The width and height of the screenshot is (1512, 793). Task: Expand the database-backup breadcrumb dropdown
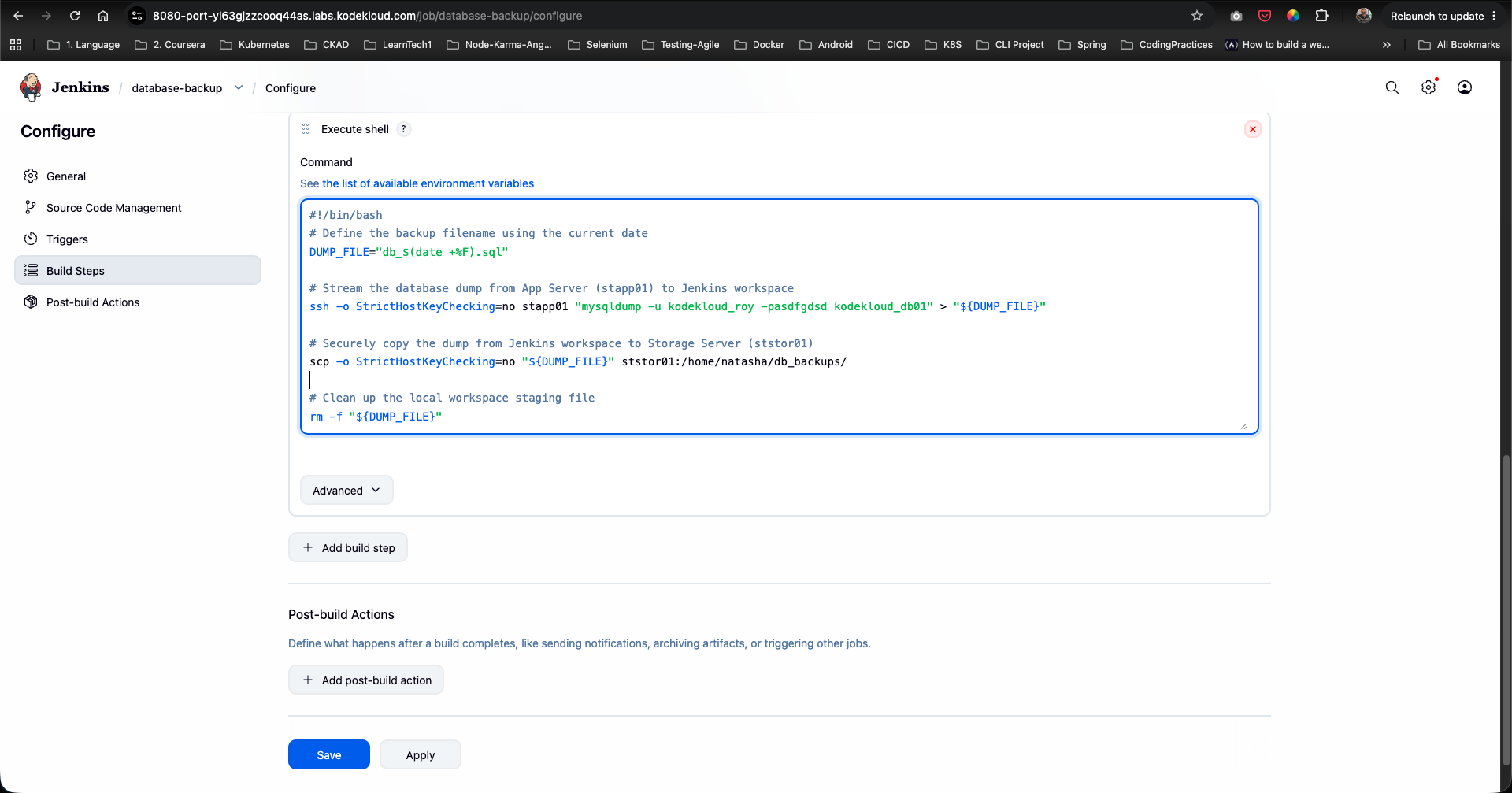(239, 87)
